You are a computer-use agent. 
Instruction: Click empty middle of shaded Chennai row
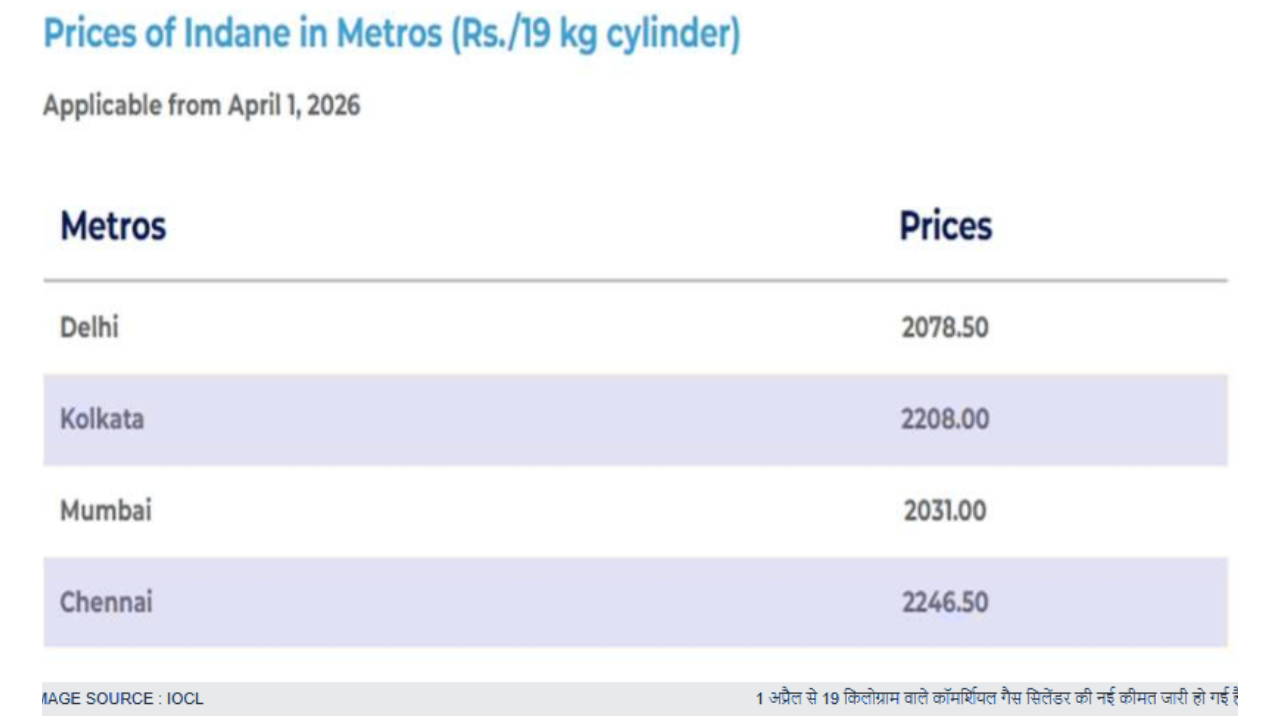pos(520,602)
